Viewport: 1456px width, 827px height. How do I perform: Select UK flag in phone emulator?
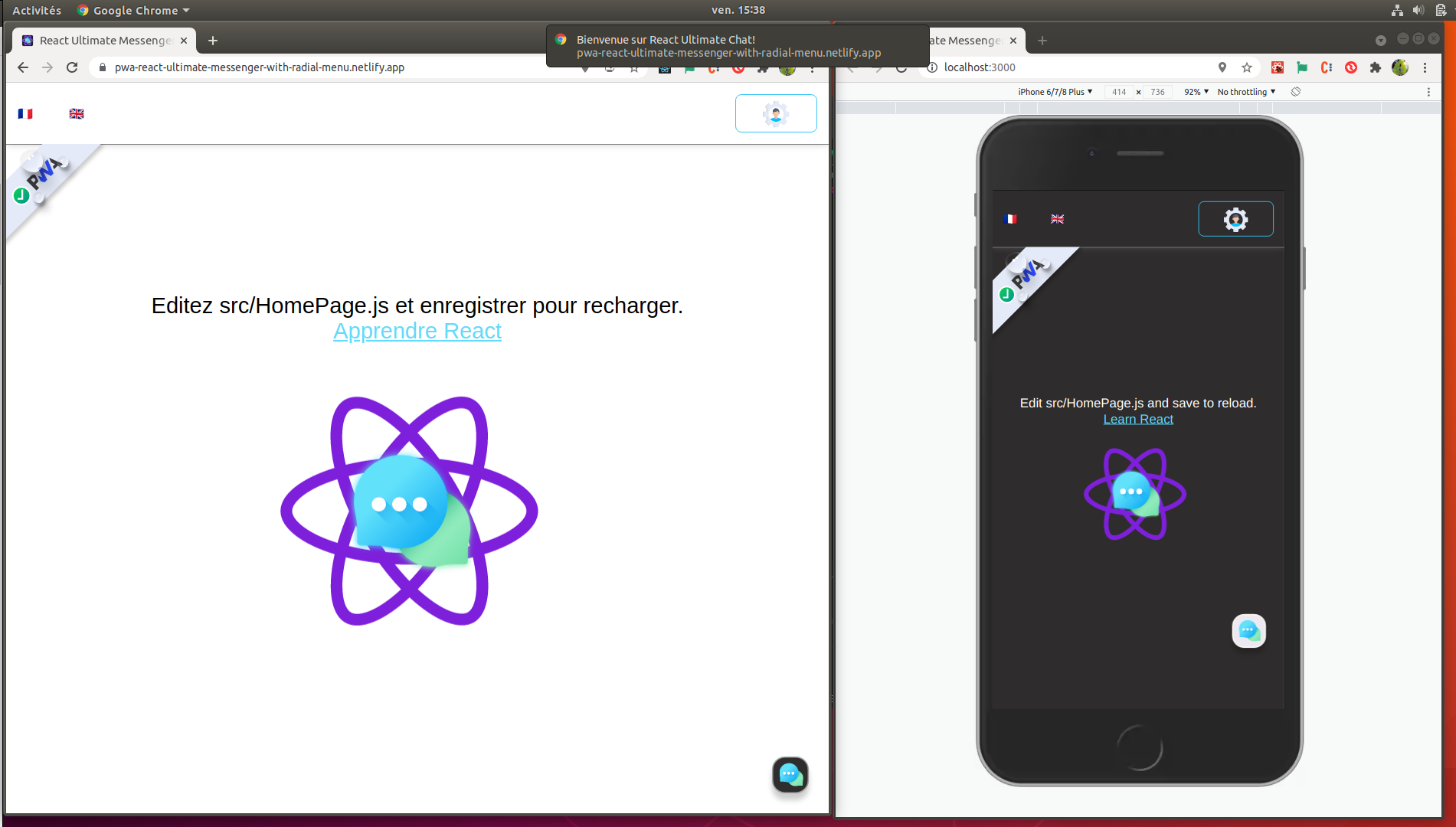tap(1057, 219)
